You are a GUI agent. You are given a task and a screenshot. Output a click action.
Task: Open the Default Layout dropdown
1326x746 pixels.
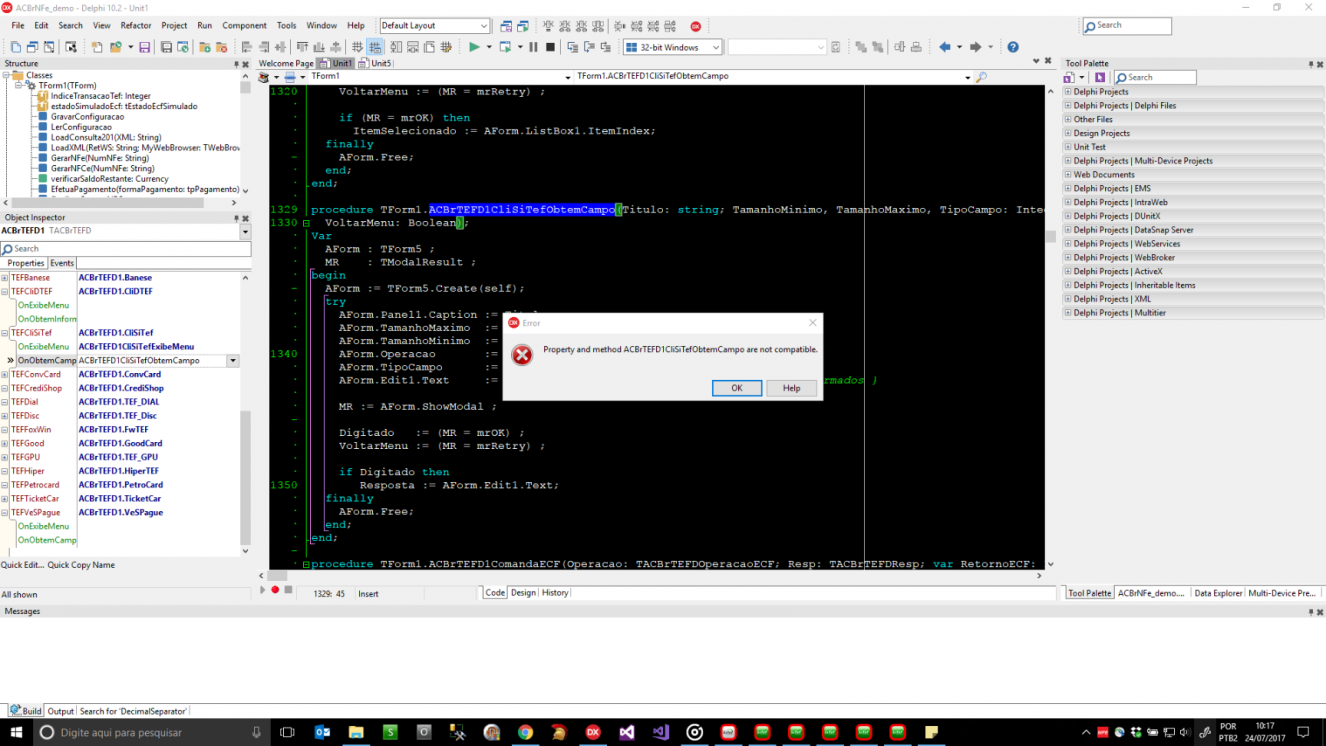click(435, 26)
